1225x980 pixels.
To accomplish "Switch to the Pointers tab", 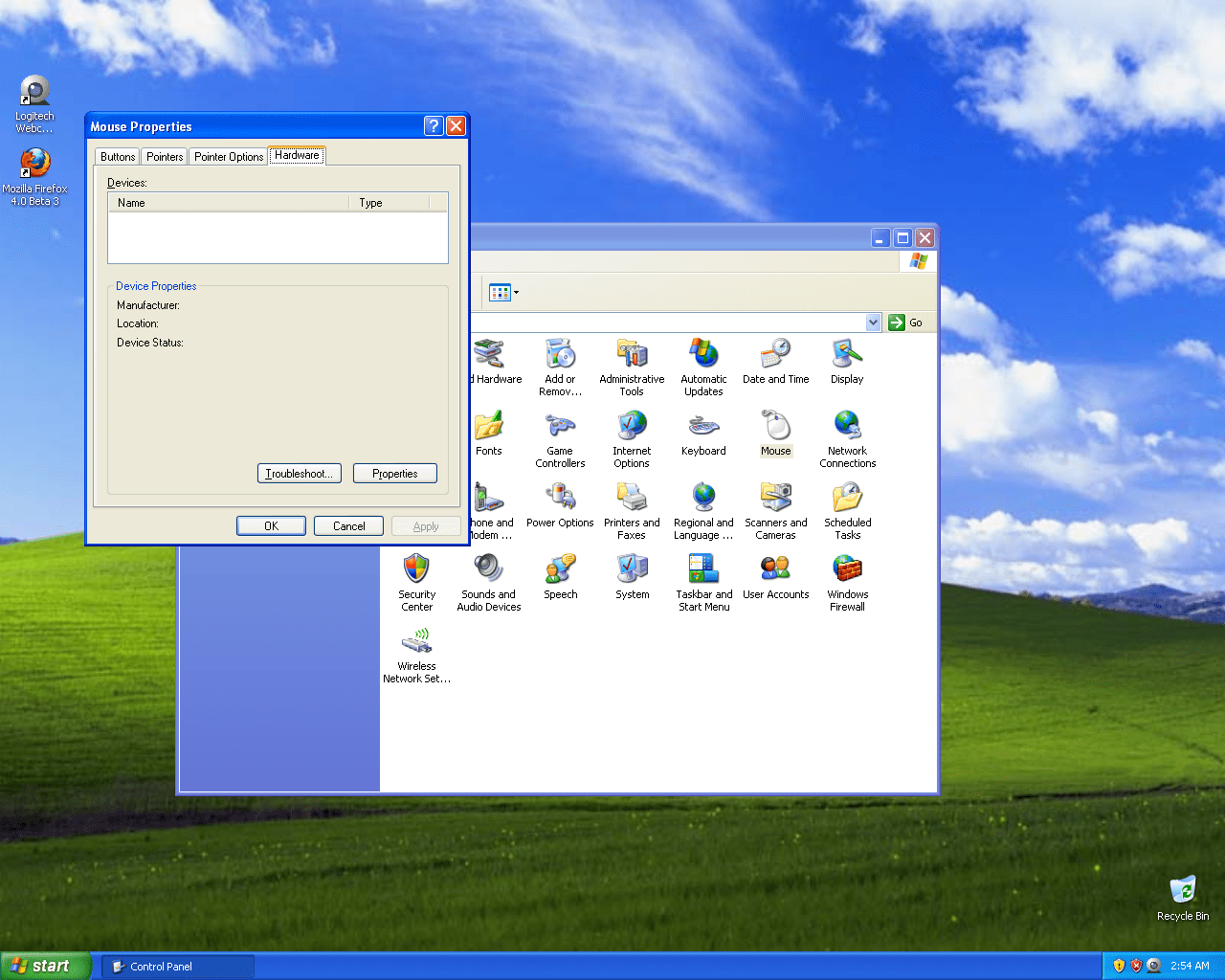I will click(x=165, y=157).
